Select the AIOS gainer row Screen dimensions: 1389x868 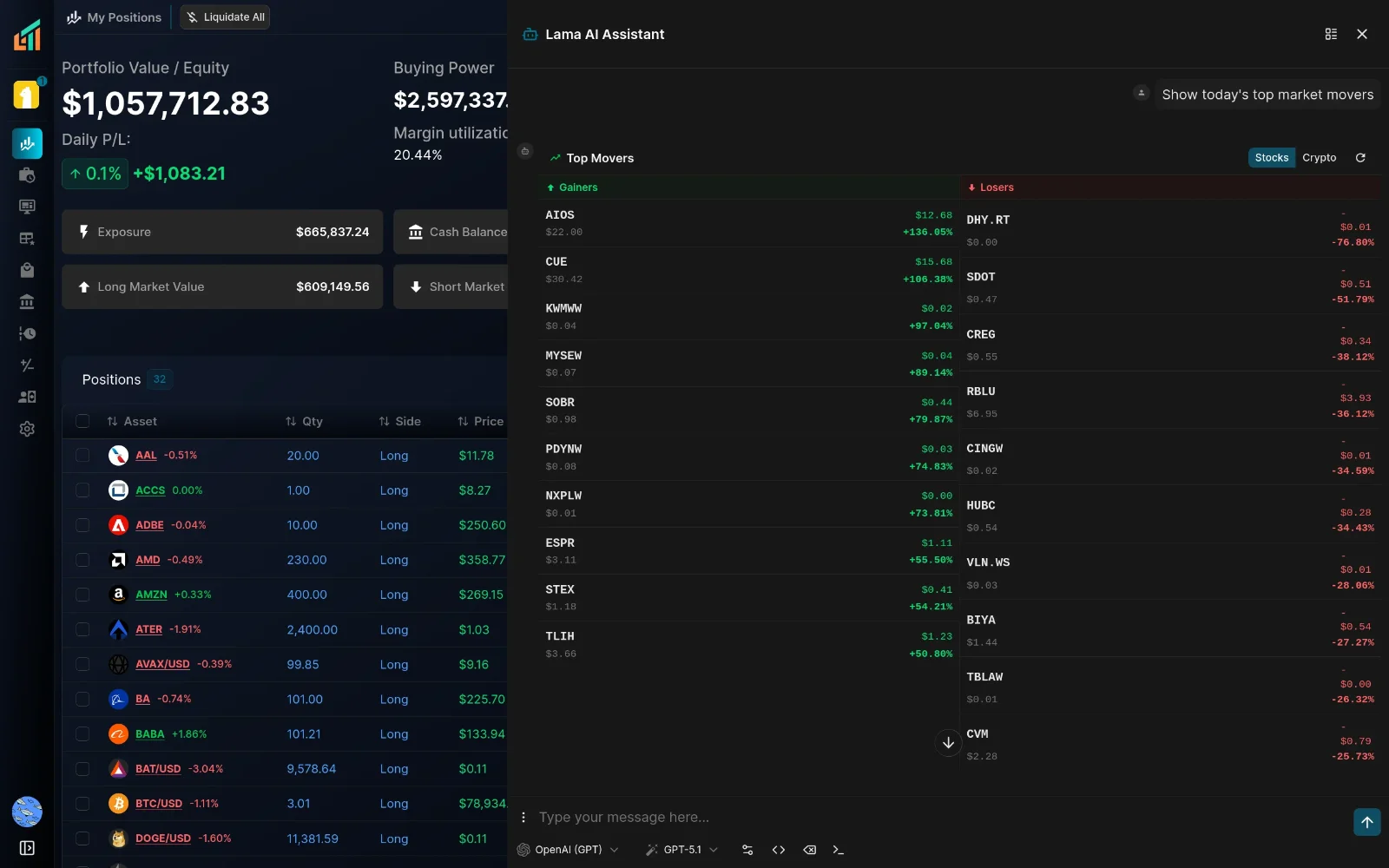748,223
